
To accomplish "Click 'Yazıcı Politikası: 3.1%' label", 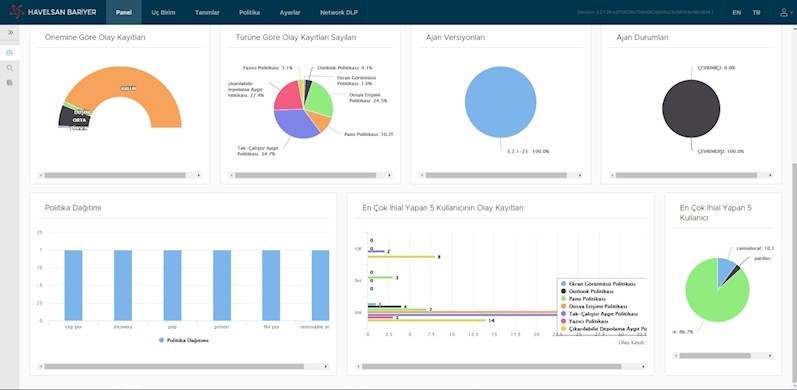I will click(268, 68).
